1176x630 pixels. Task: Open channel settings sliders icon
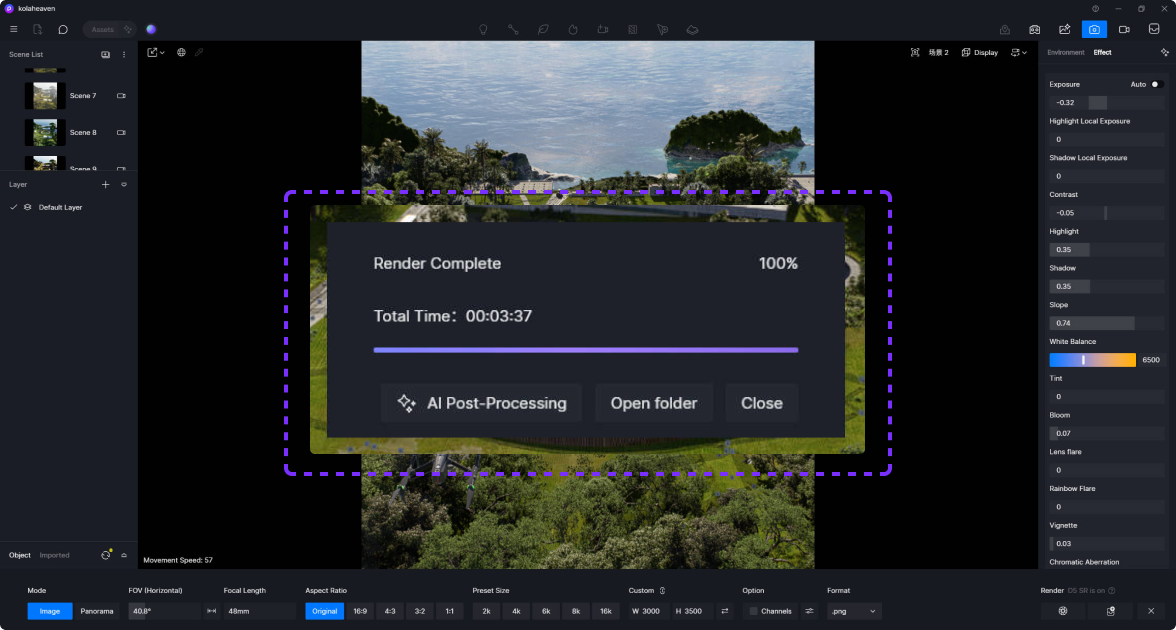(809, 611)
